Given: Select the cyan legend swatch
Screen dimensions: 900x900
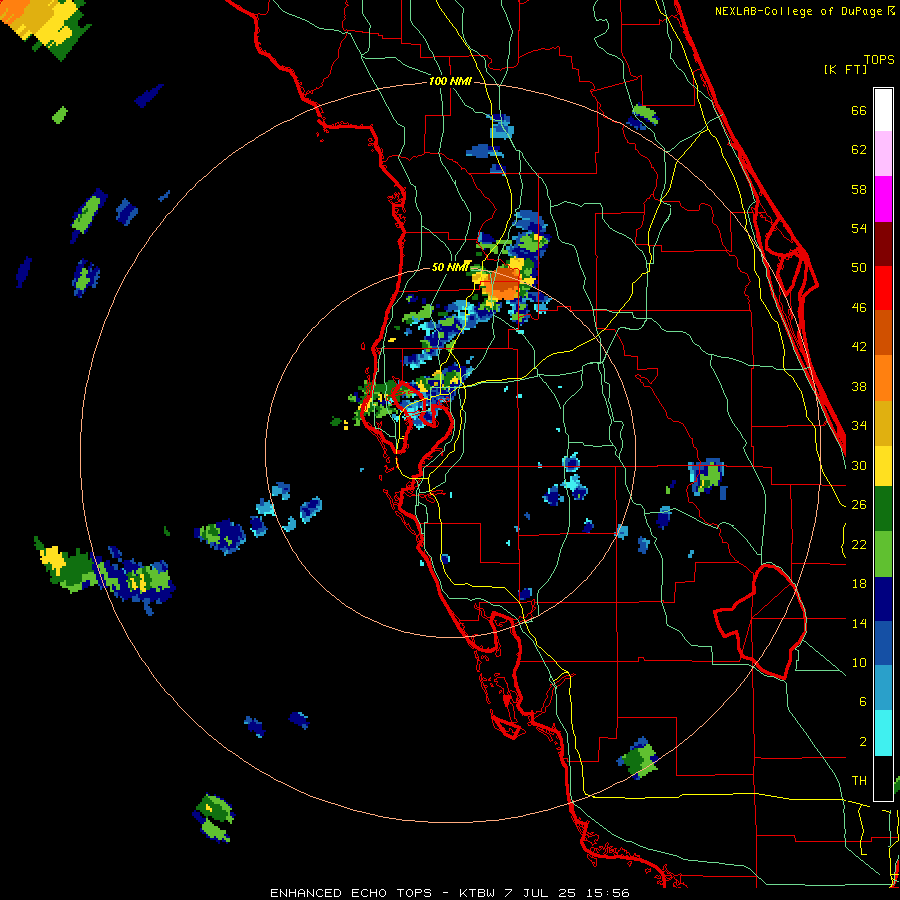Looking at the screenshot, I should (883, 733).
